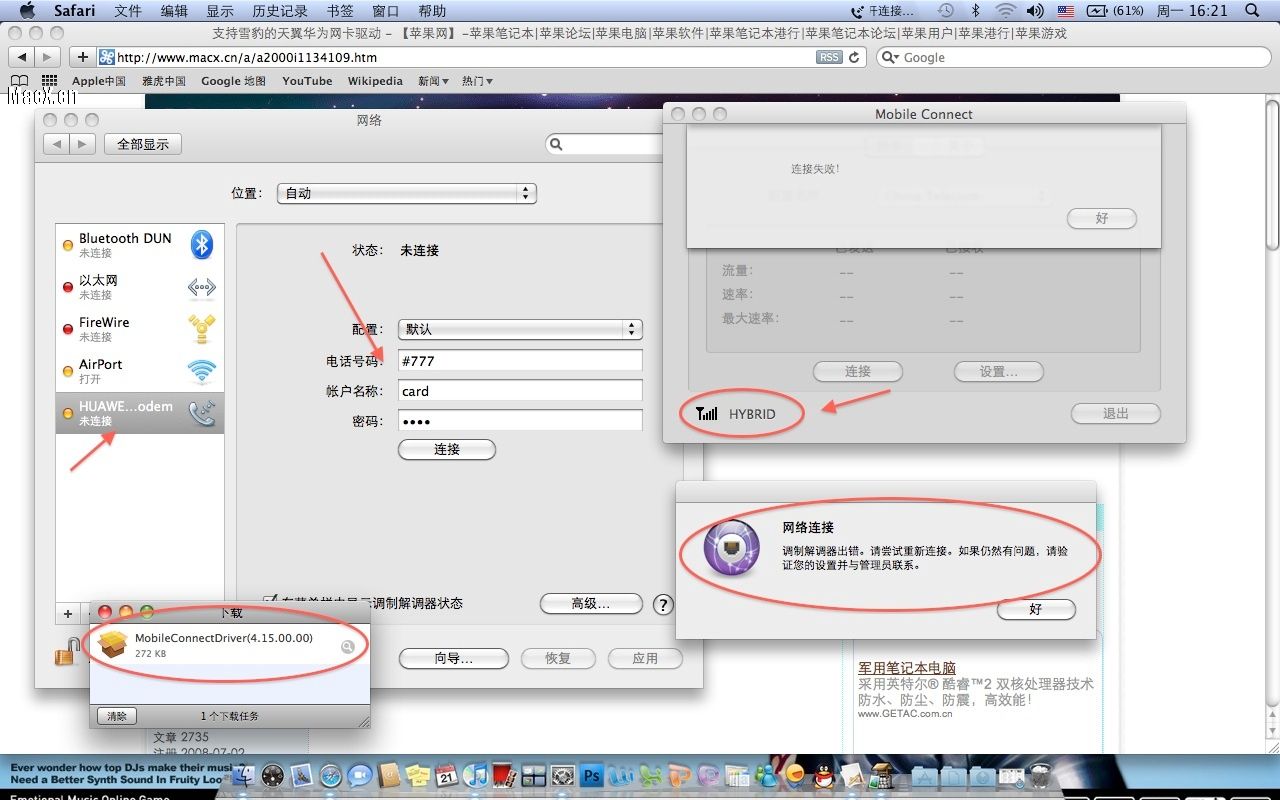Image resolution: width=1280 pixels, height=800 pixels.
Task: Open the volume control in menu bar
Action: point(1035,11)
